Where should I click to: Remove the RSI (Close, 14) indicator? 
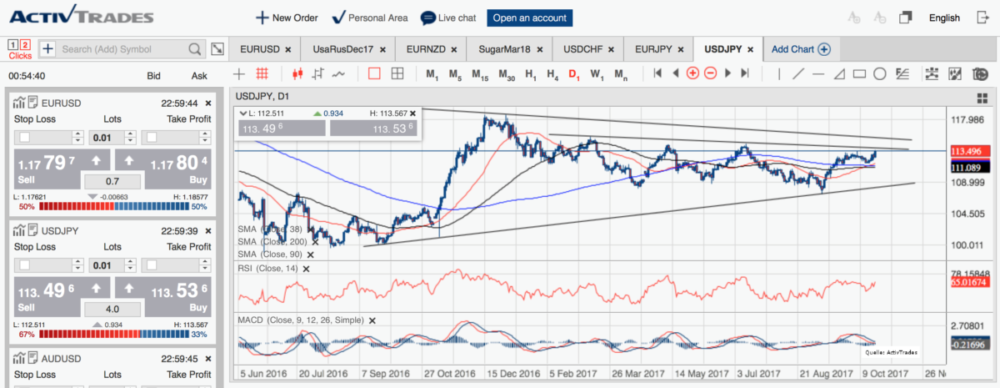point(306,269)
